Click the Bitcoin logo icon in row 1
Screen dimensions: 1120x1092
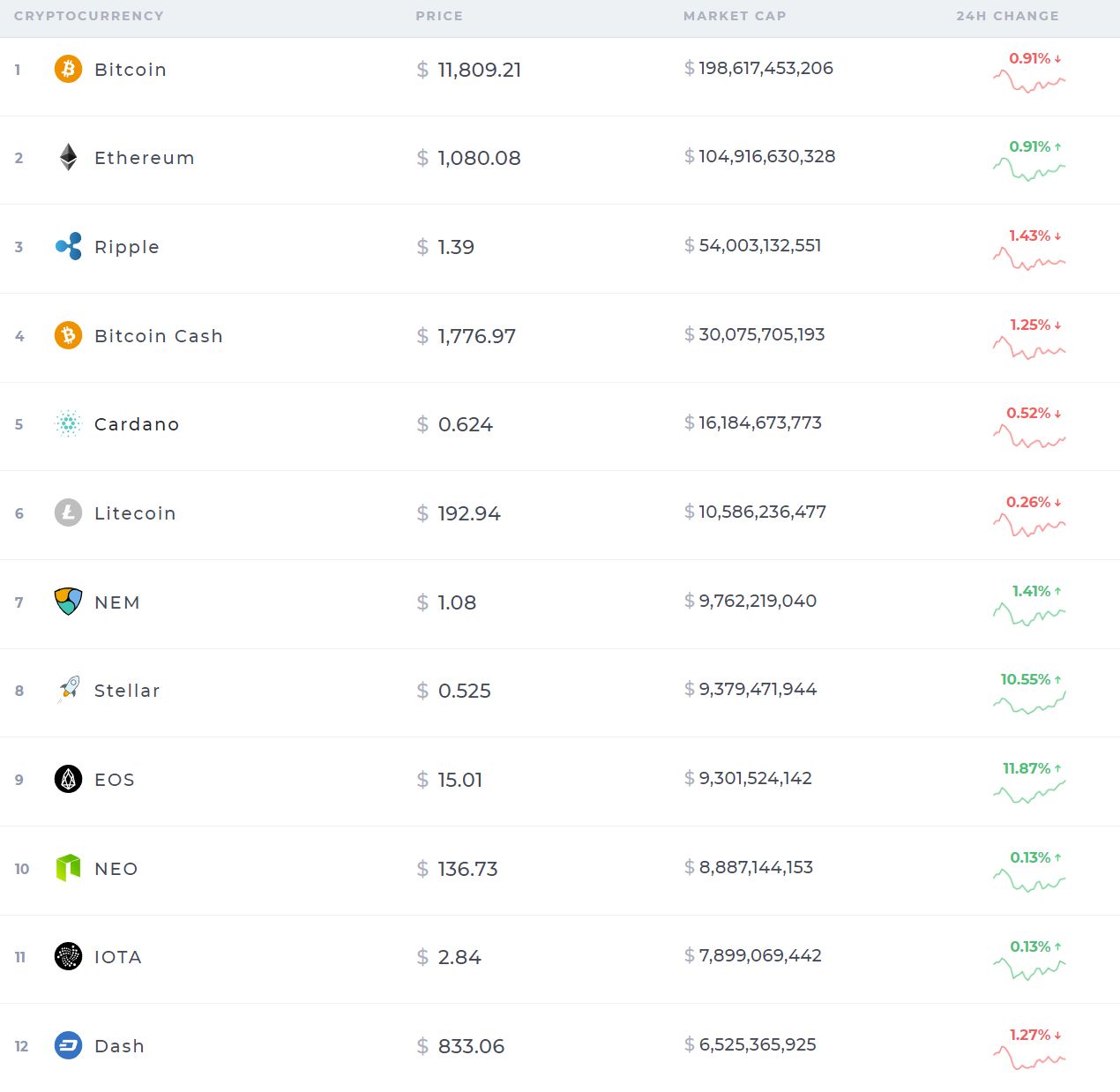point(68,69)
